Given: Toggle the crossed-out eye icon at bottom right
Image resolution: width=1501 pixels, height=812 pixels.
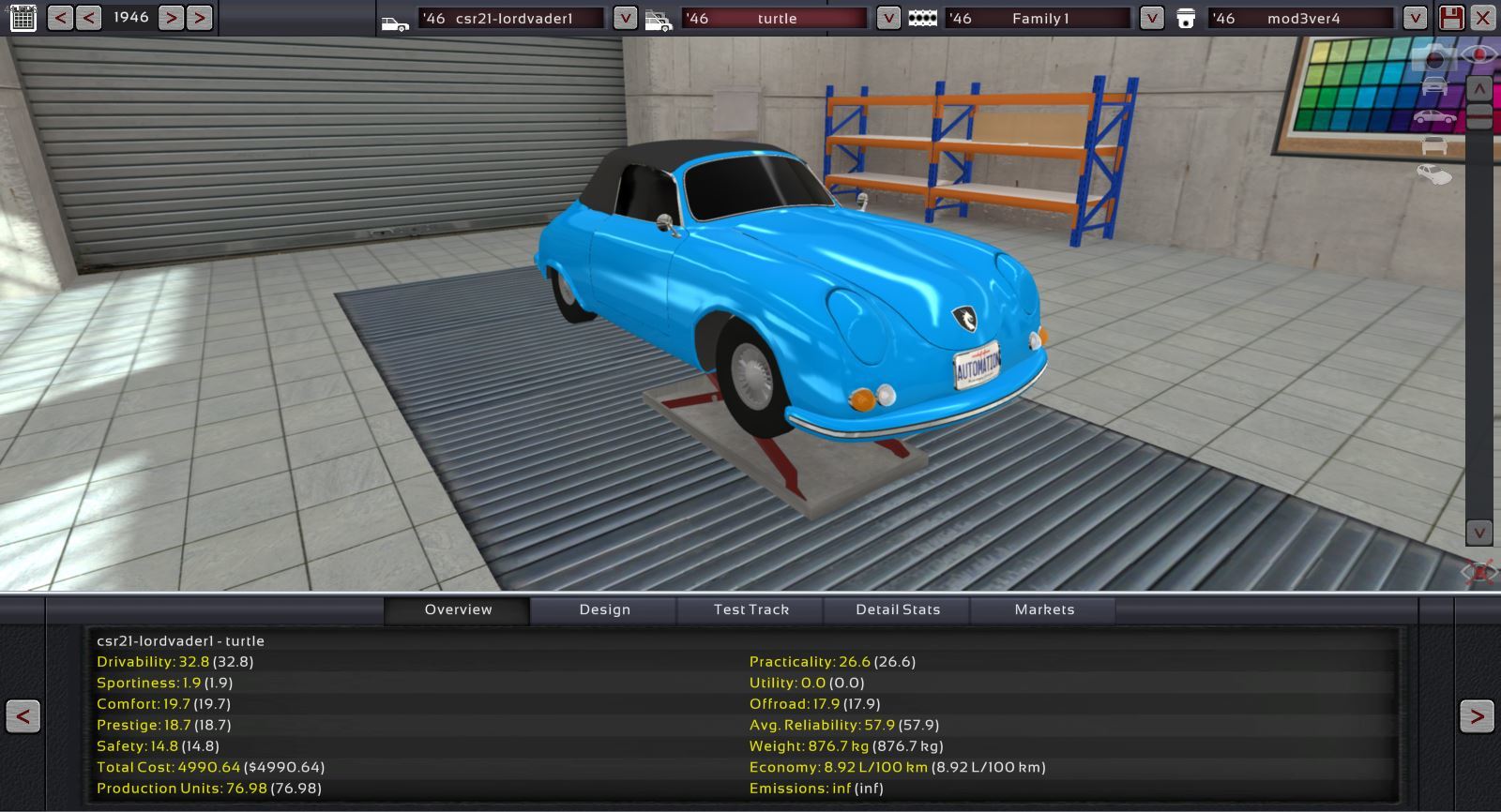Looking at the screenshot, I should coord(1479,571).
